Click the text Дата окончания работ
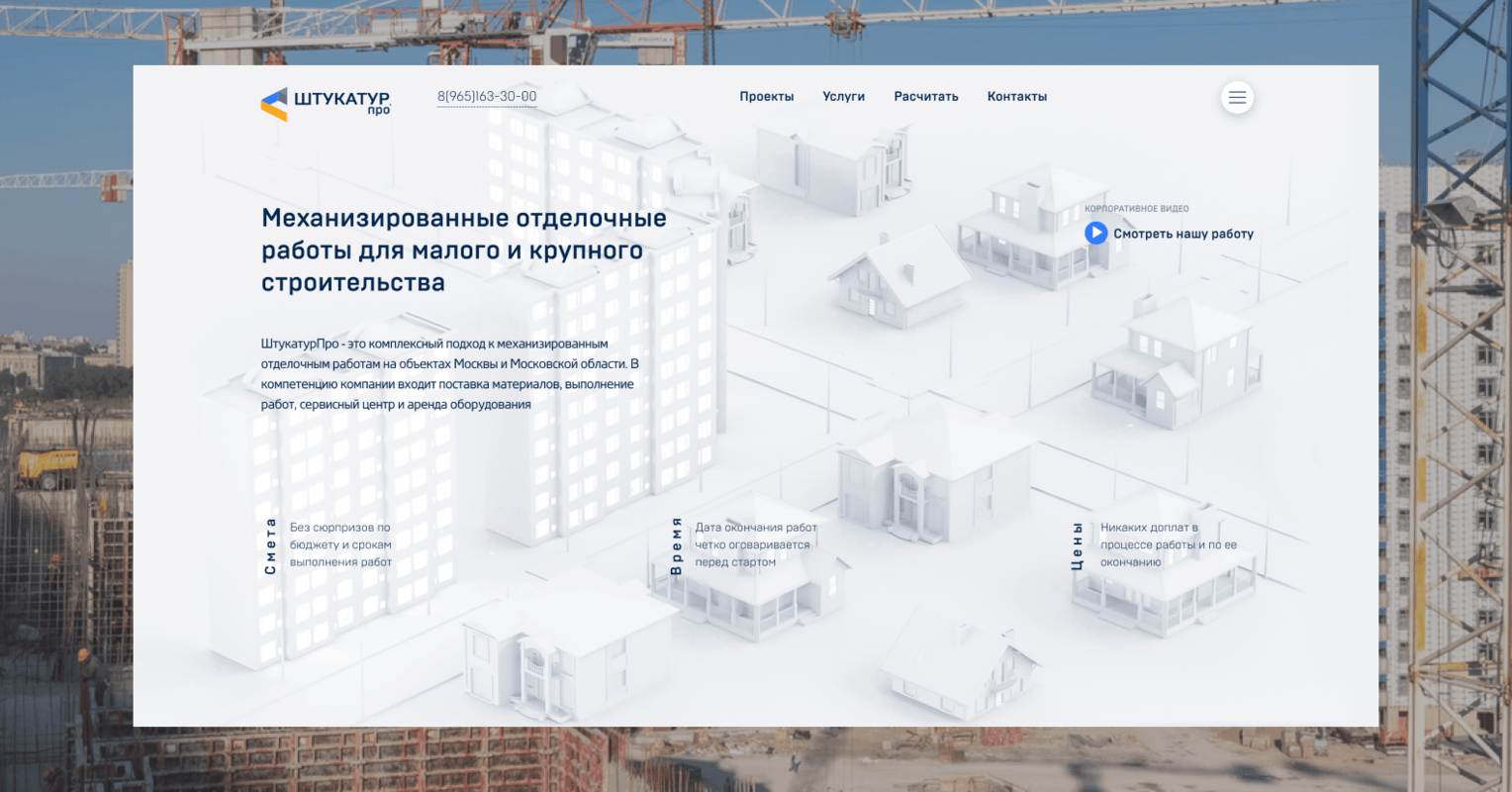This screenshot has width=1512, height=792. tap(756, 544)
